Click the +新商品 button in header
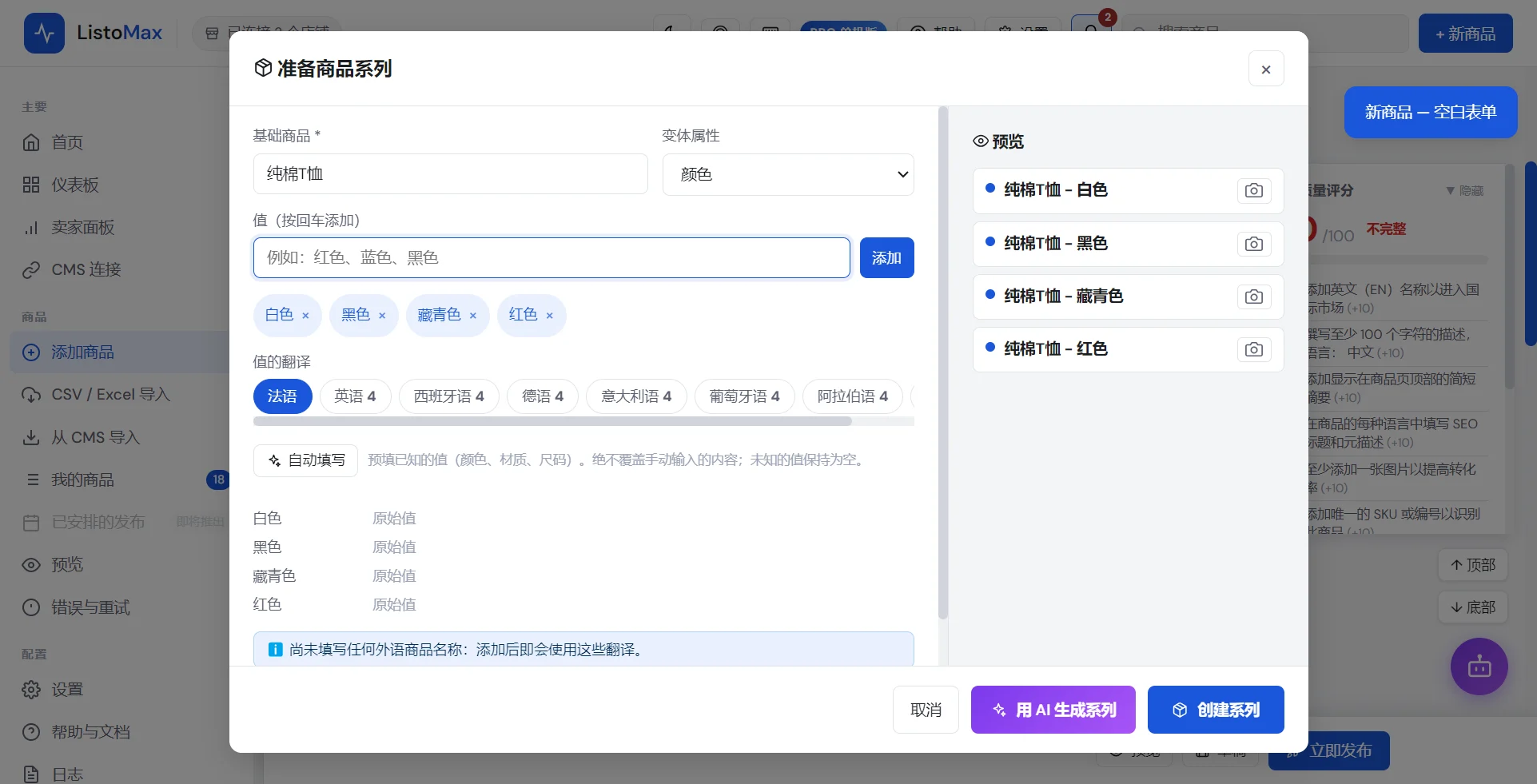 click(x=1466, y=34)
